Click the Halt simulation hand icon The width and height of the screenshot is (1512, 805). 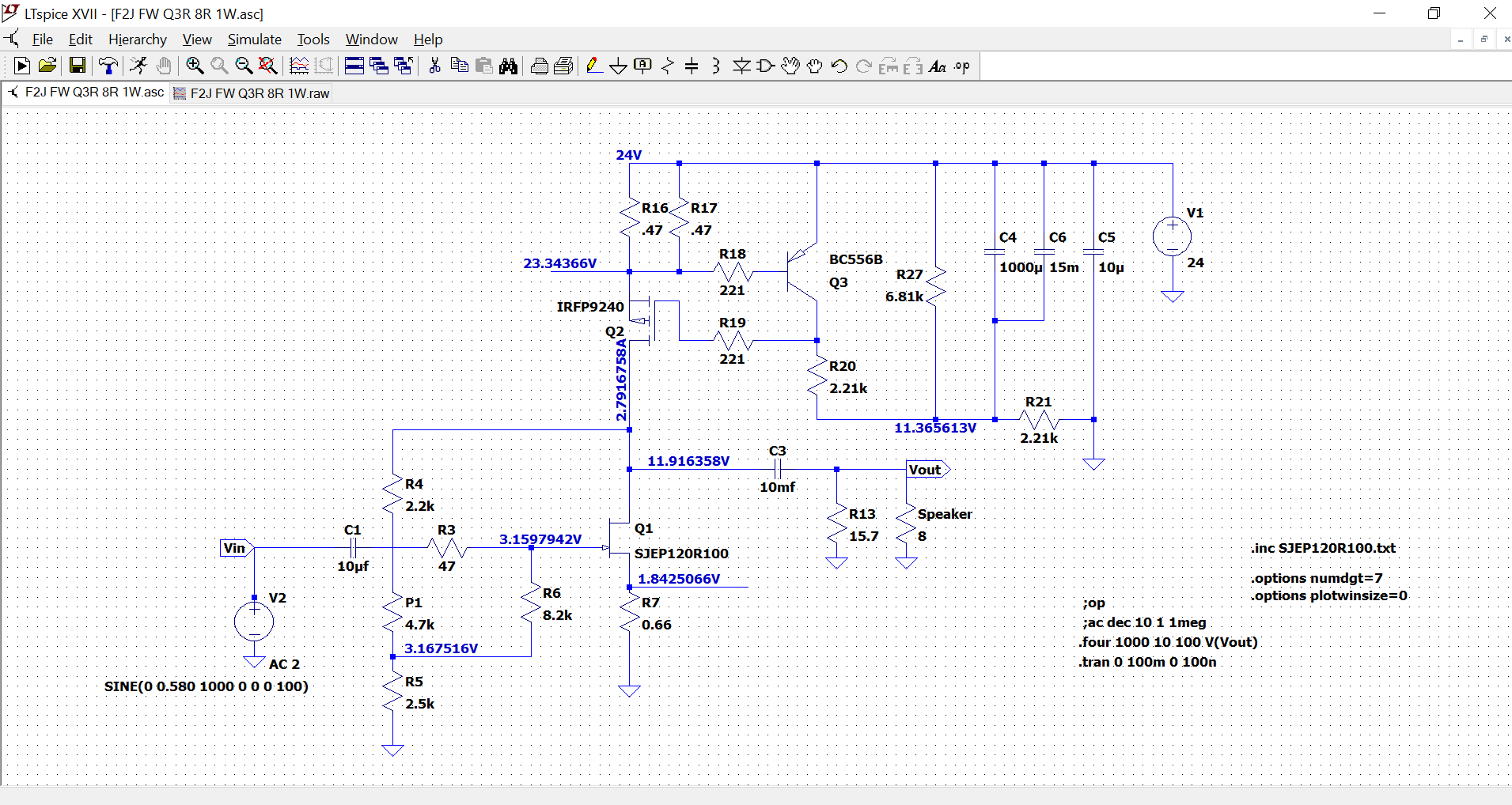click(x=164, y=66)
